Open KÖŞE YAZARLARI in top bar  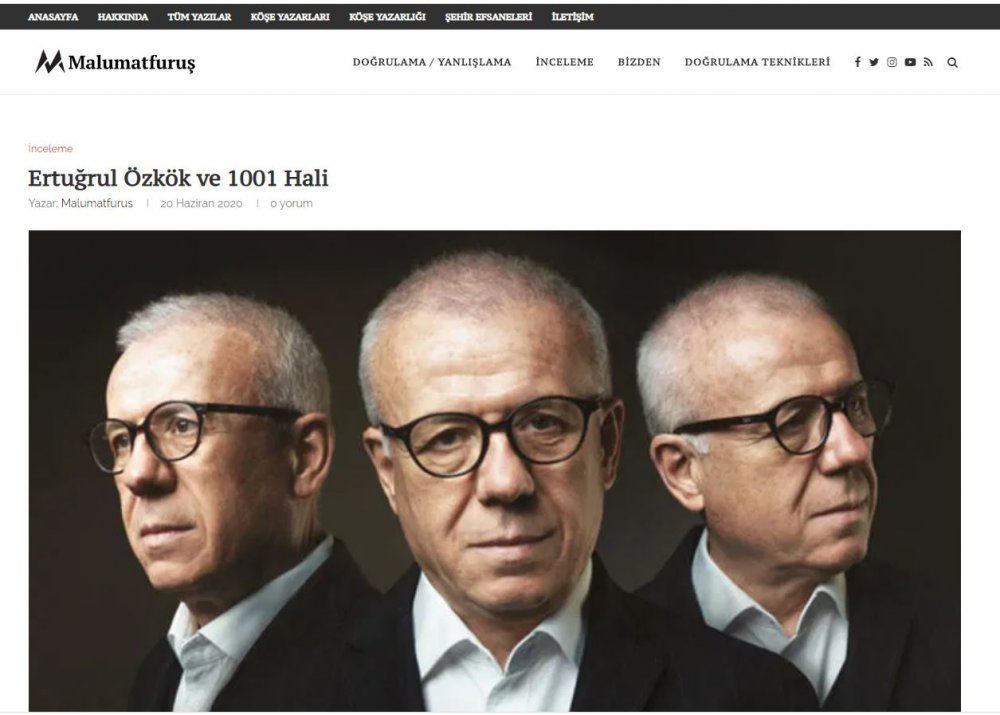pyautogui.click(x=290, y=17)
